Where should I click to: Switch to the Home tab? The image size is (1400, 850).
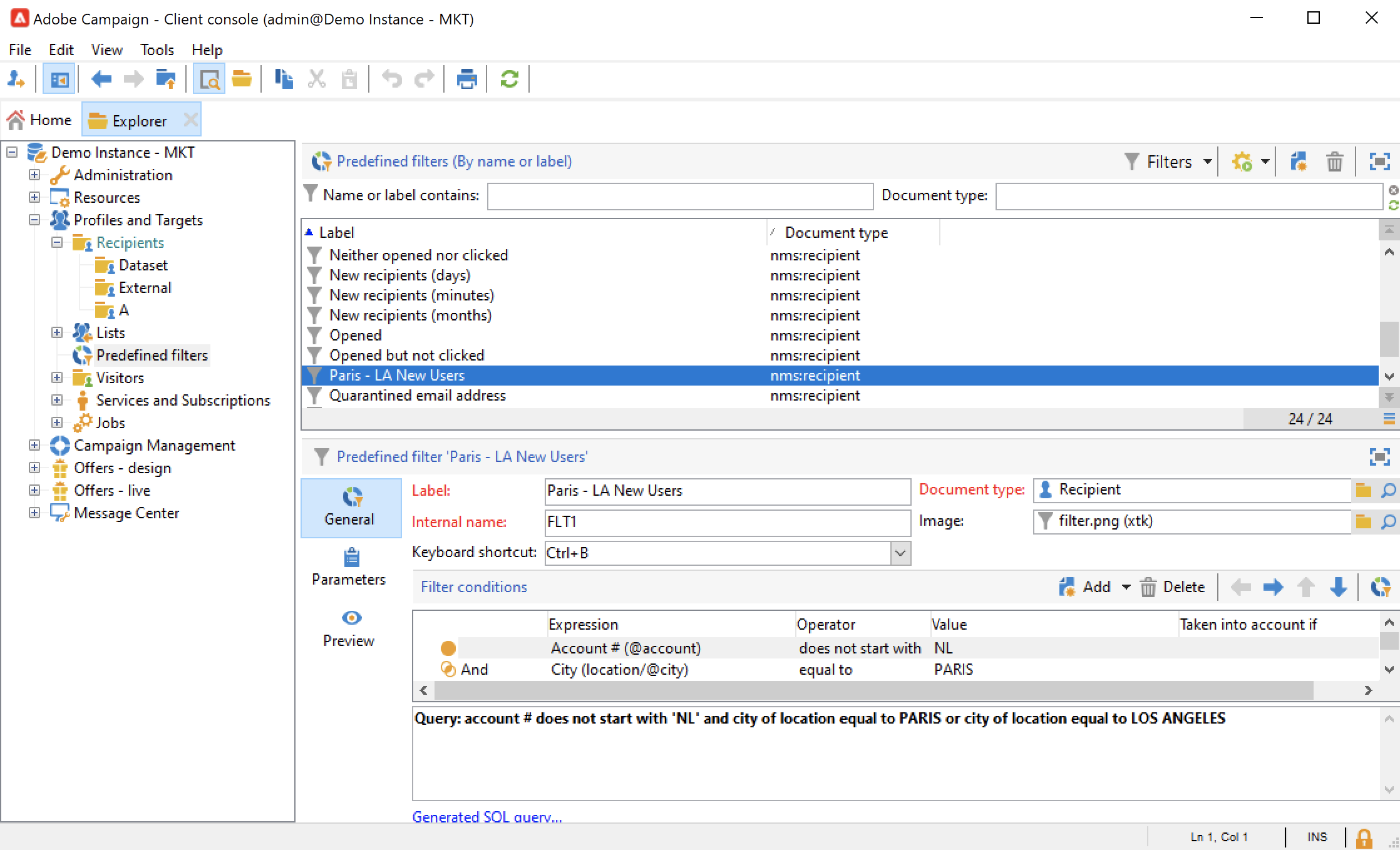point(40,120)
